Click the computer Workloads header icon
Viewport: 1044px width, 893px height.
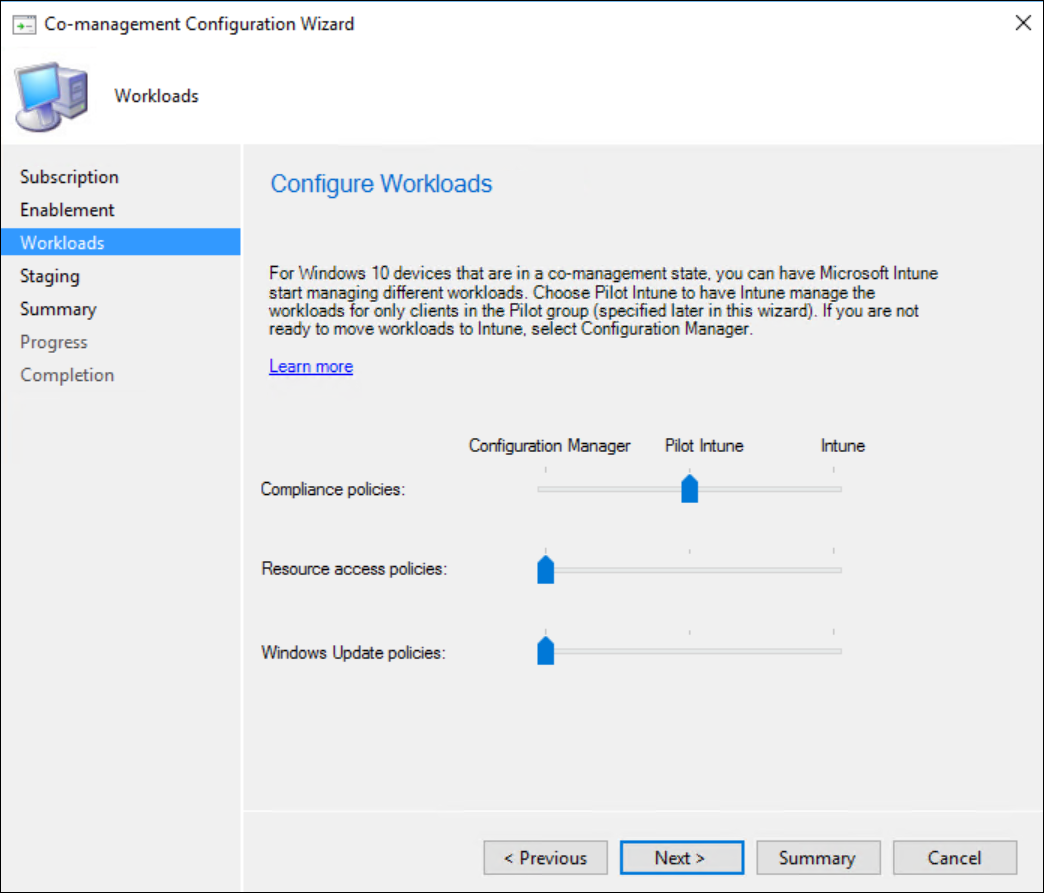click(52, 97)
